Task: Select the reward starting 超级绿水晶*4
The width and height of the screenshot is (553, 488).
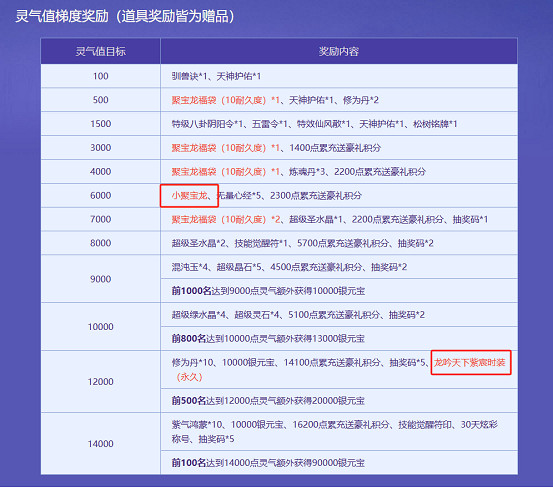Action: 298,315
